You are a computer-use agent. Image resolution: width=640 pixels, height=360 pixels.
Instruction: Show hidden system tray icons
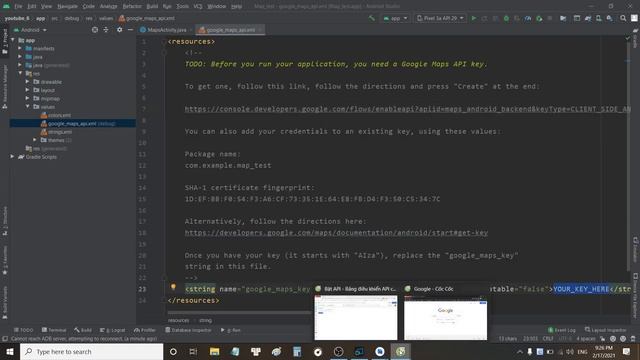tap(520, 351)
